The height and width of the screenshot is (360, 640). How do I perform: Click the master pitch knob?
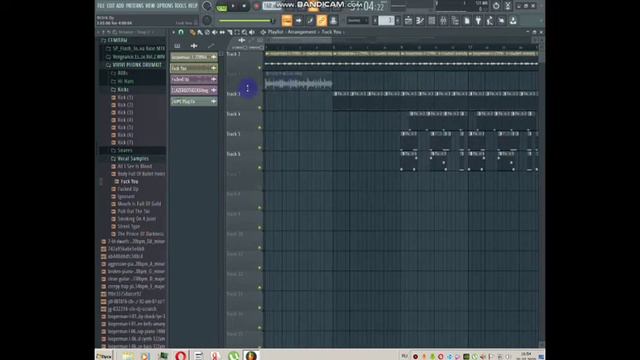pos(207,20)
